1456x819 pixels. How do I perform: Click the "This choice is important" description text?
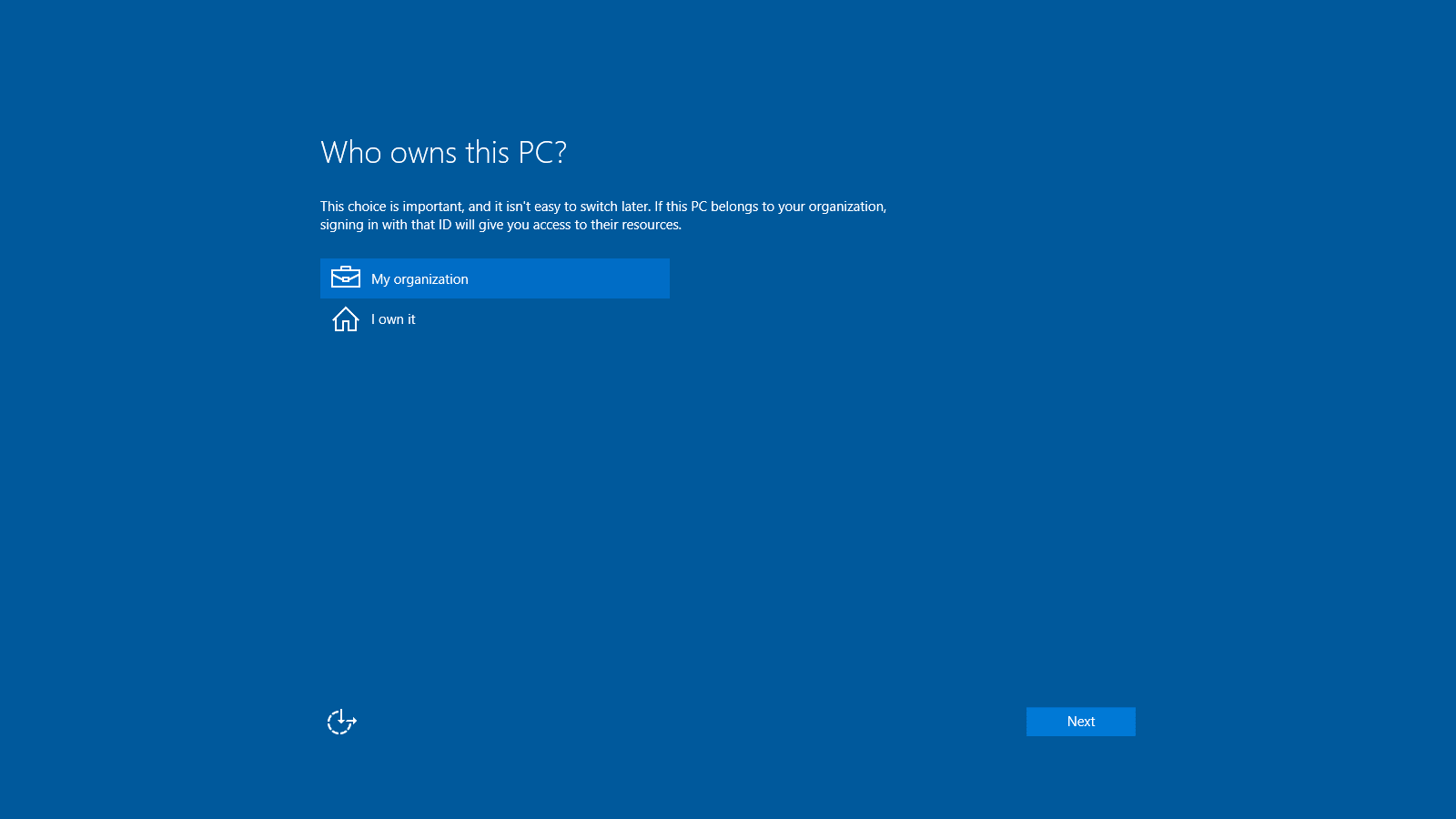[x=602, y=207]
